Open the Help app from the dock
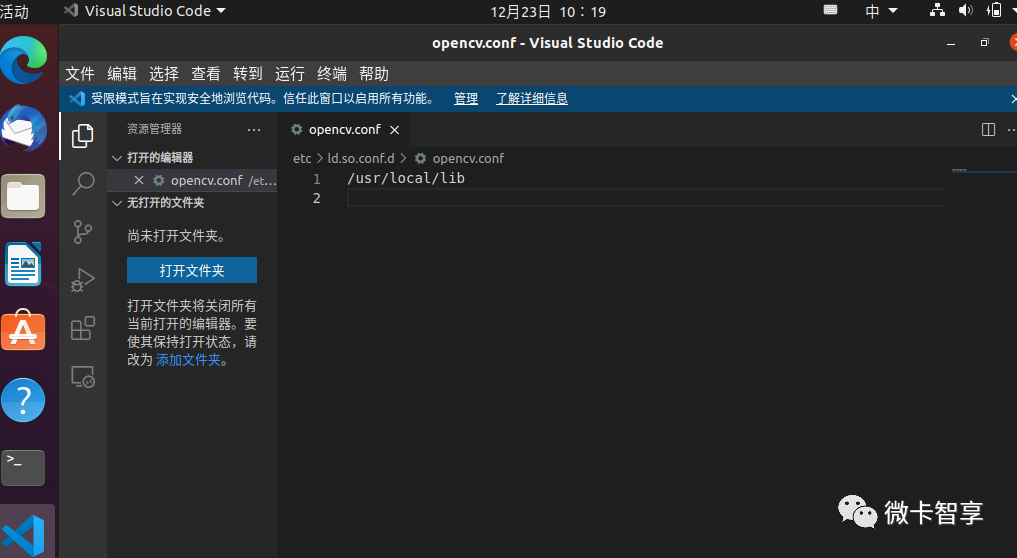Viewport: 1017px width, 558px height. click(x=23, y=400)
